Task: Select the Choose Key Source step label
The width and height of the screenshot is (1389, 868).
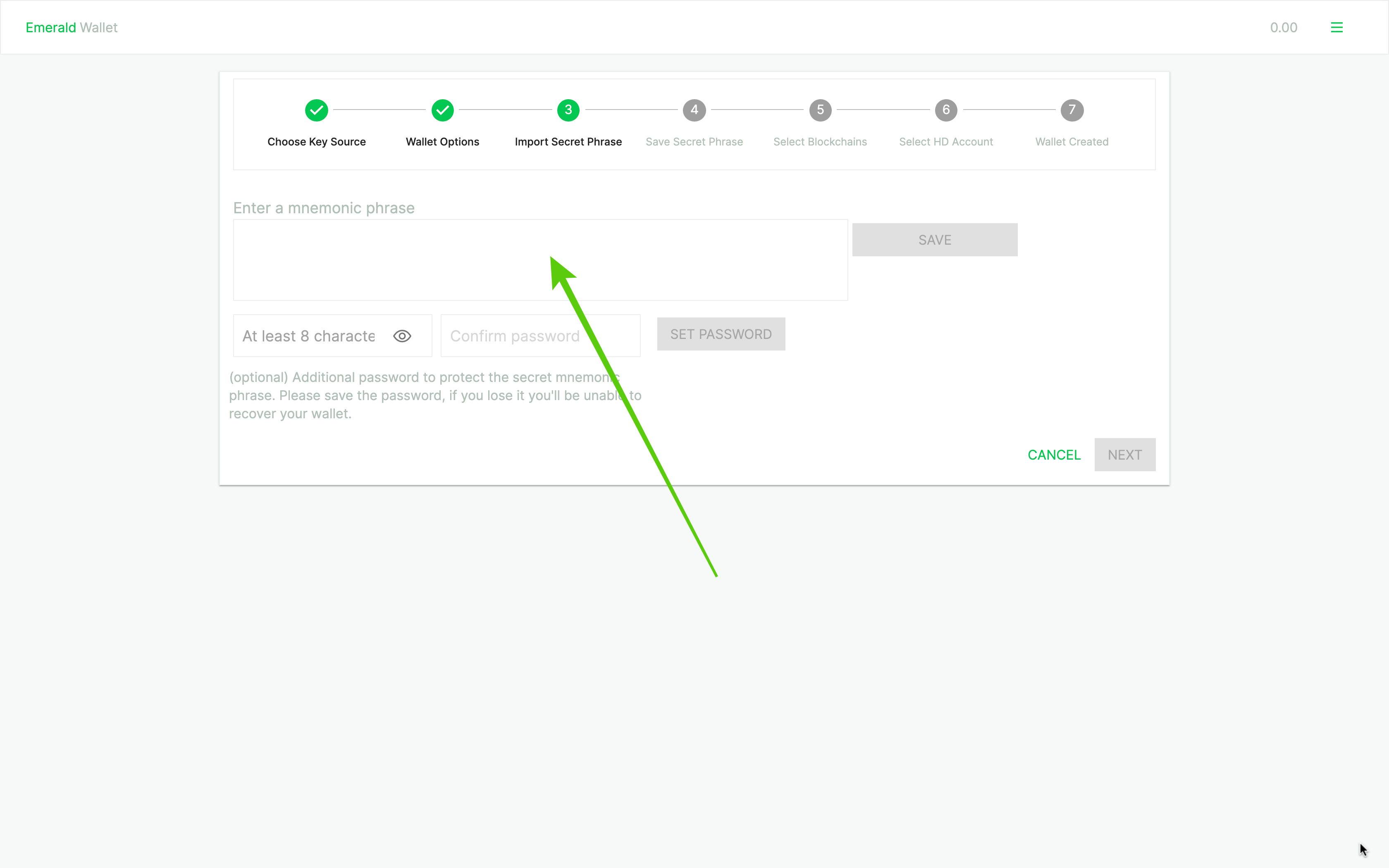Action: 316,142
